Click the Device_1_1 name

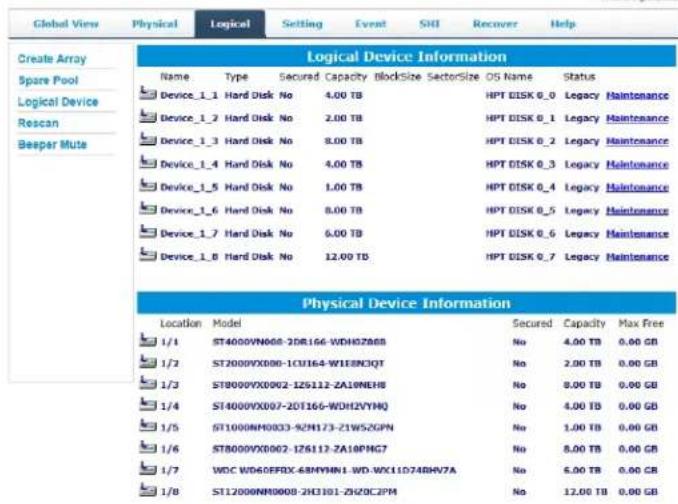coord(189,95)
